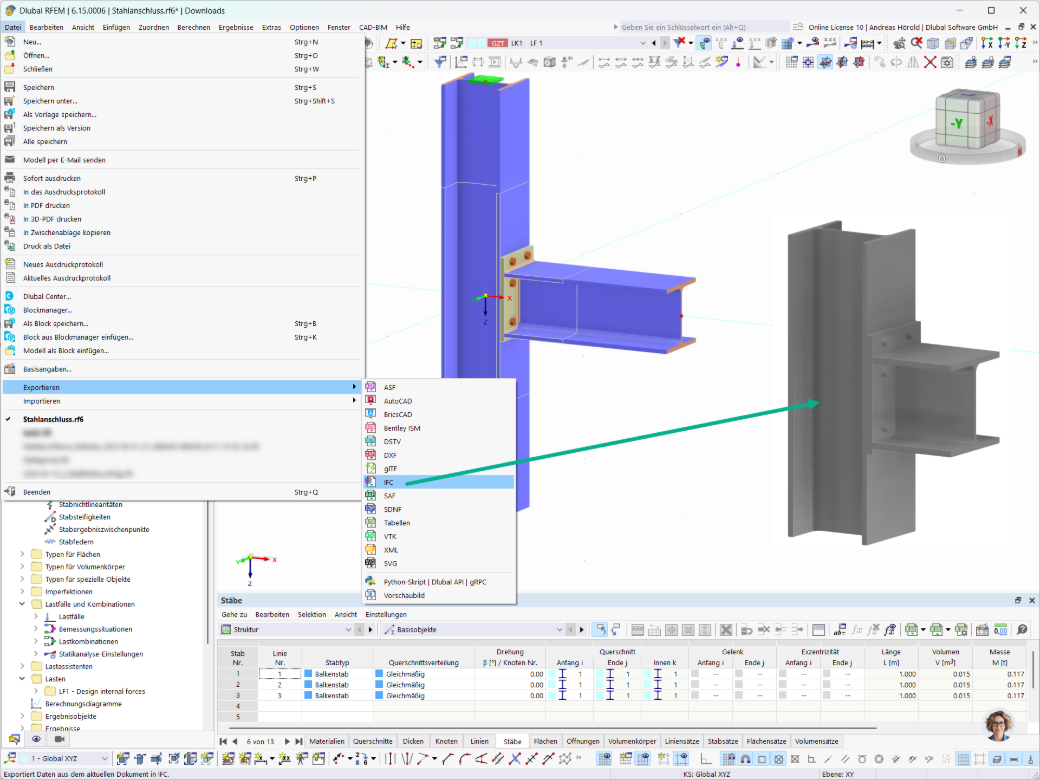Click the view cube -Y face
The image size is (1040, 780).
[956, 123]
